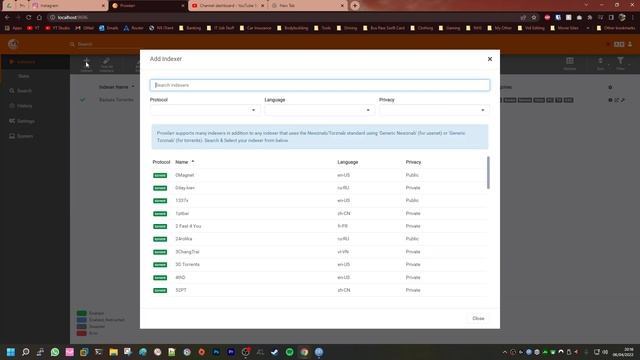Image resolution: width=640 pixels, height=360 pixels.
Task: Sort indexer list by Protocol column
Action: pos(161,162)
